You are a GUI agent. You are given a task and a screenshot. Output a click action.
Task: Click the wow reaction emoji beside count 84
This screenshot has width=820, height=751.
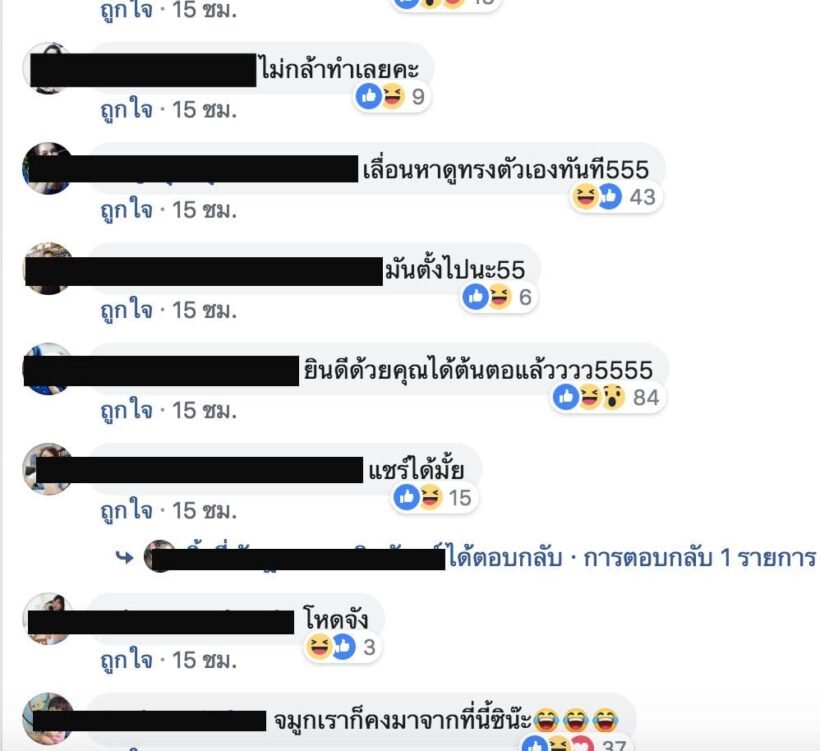pyautogui.click(x=613, y=397)
